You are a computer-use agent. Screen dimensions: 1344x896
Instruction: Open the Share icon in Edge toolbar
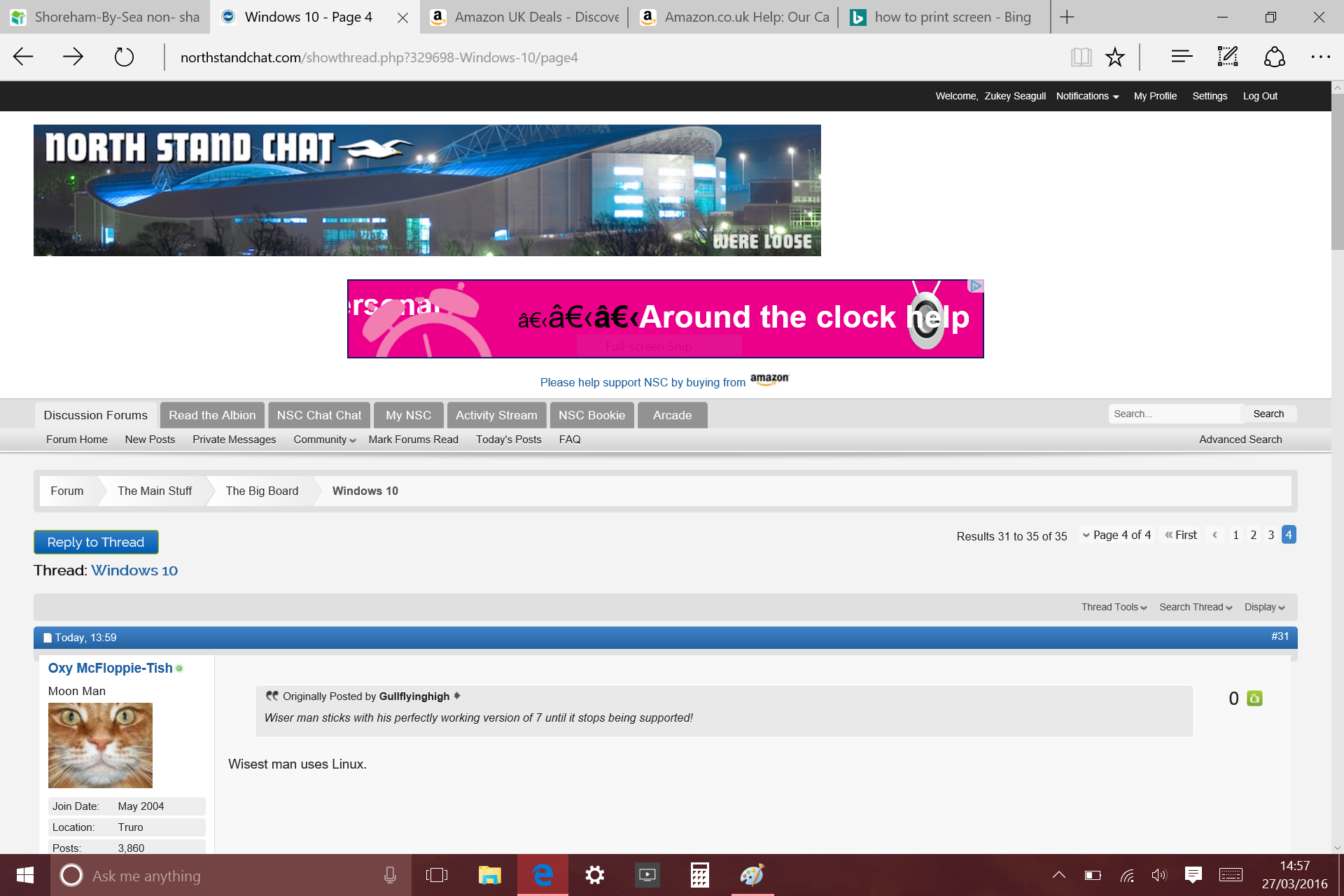1275,57
